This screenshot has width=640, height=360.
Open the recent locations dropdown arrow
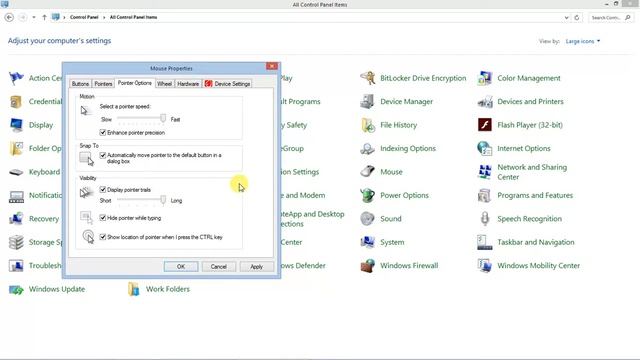(34, 18)
